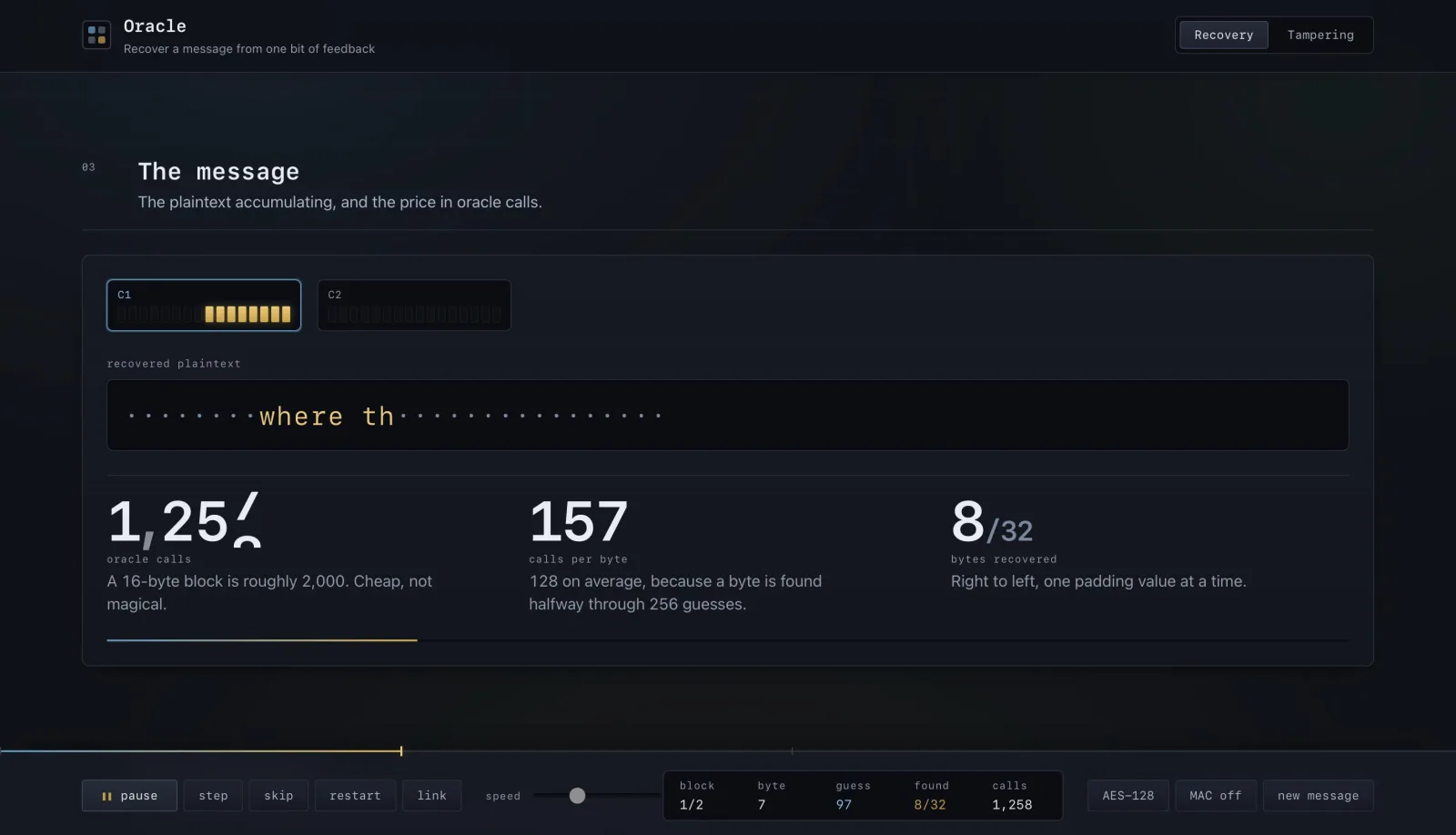Click the timeline playhead marker

[x=401, y=751]
